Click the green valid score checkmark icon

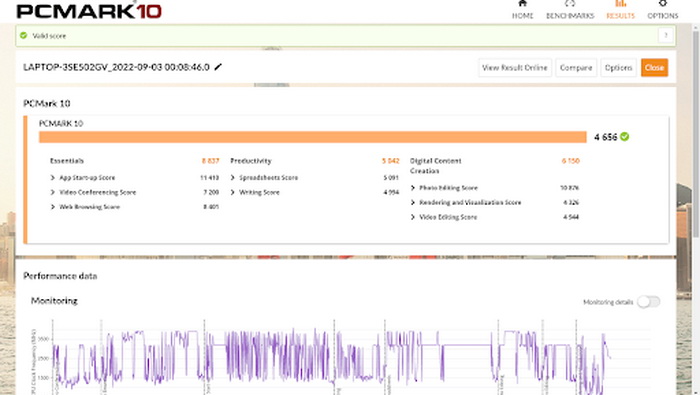[x=24, y=35]
